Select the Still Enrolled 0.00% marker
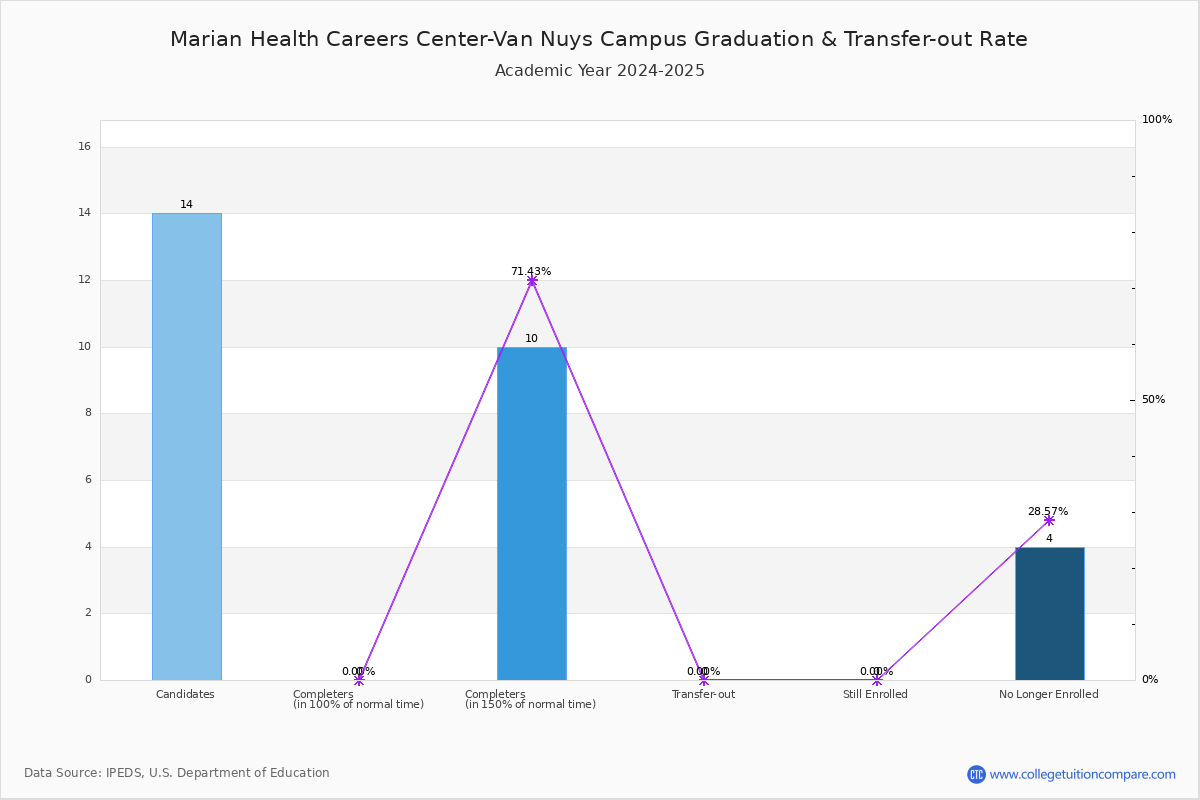This screenshot has height=800, width=1200. 877,680
